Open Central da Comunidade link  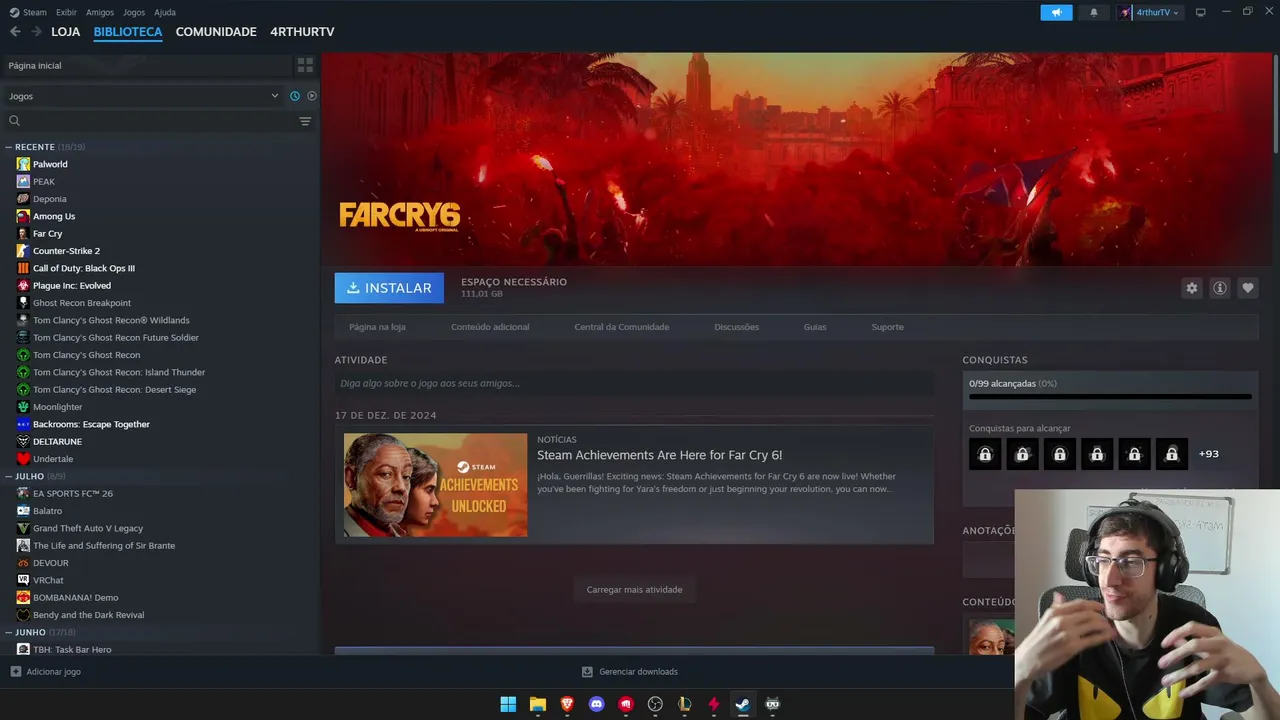click(x=622, y=327)
